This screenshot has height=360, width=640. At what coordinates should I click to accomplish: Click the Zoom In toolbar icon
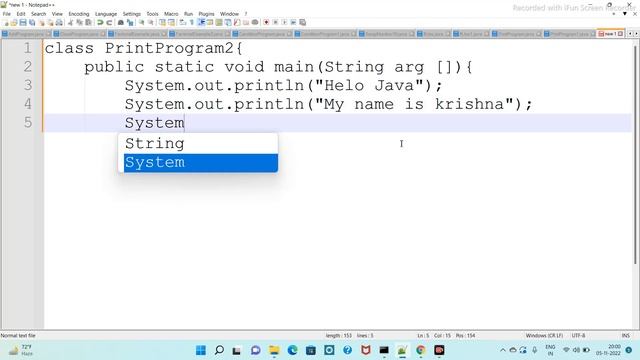(141, 22)
